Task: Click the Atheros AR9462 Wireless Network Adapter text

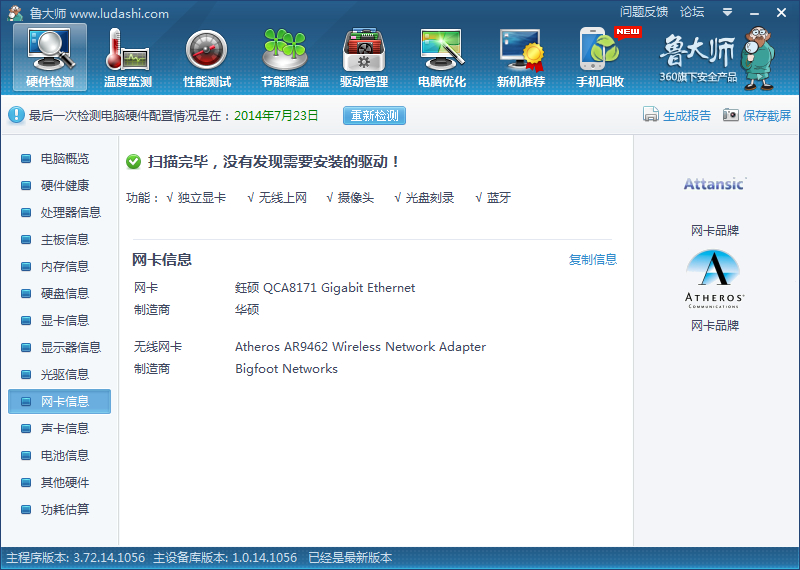Action: pyautogui.click(x=360, y=347)
